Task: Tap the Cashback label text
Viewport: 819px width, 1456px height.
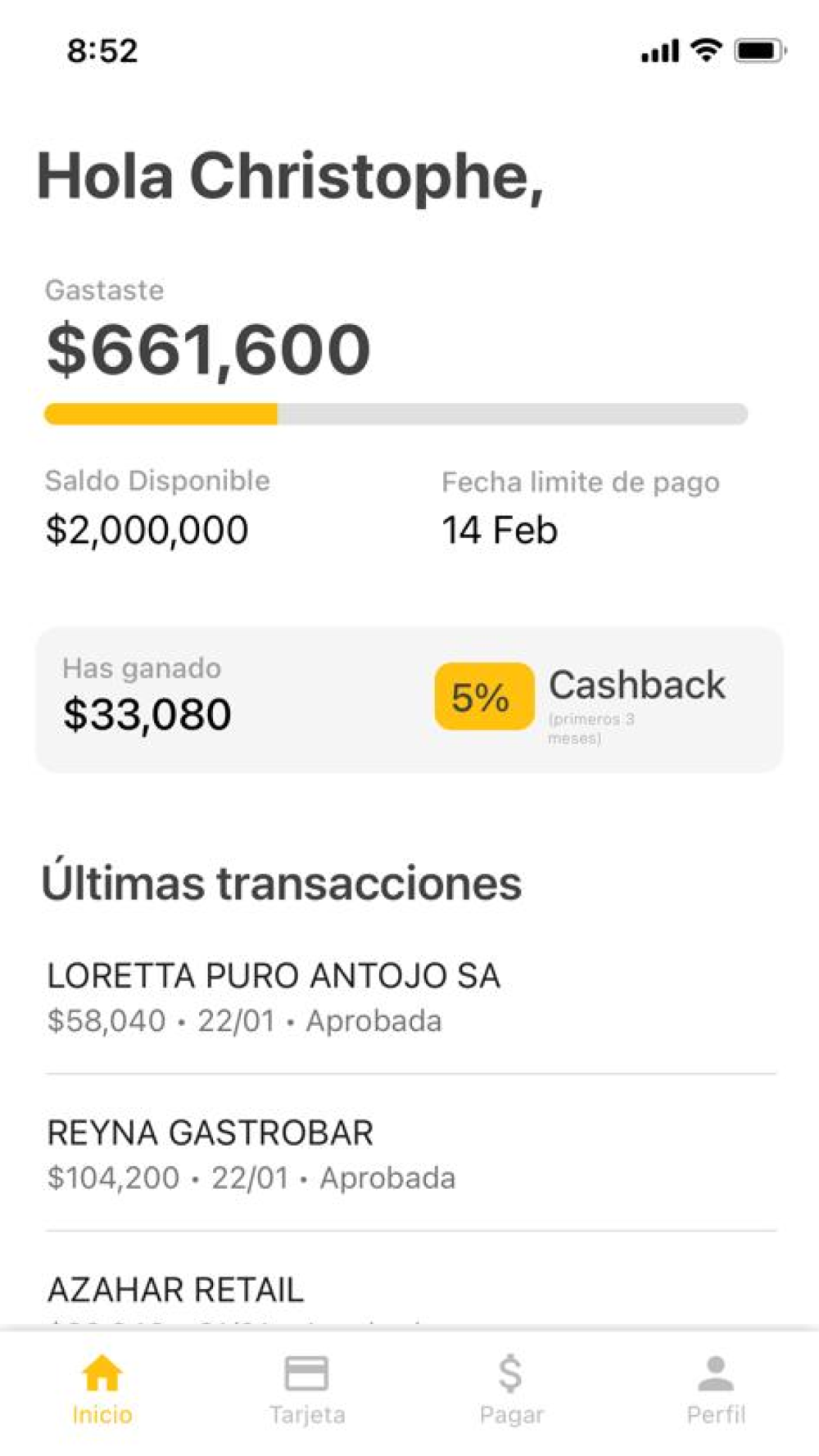Action: pos(637,685)
